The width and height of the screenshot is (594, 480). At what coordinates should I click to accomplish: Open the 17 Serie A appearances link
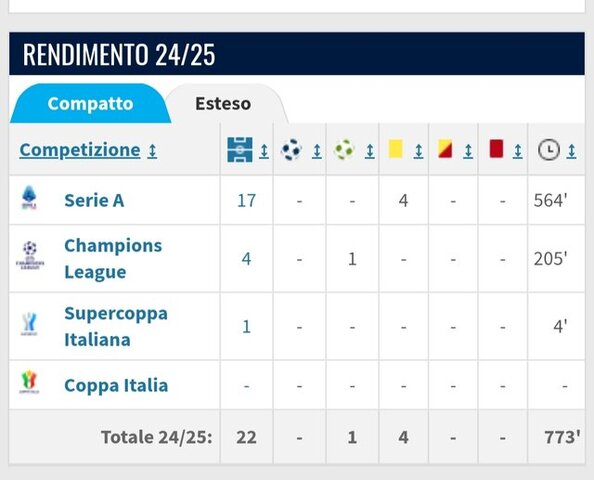point(246,200)
